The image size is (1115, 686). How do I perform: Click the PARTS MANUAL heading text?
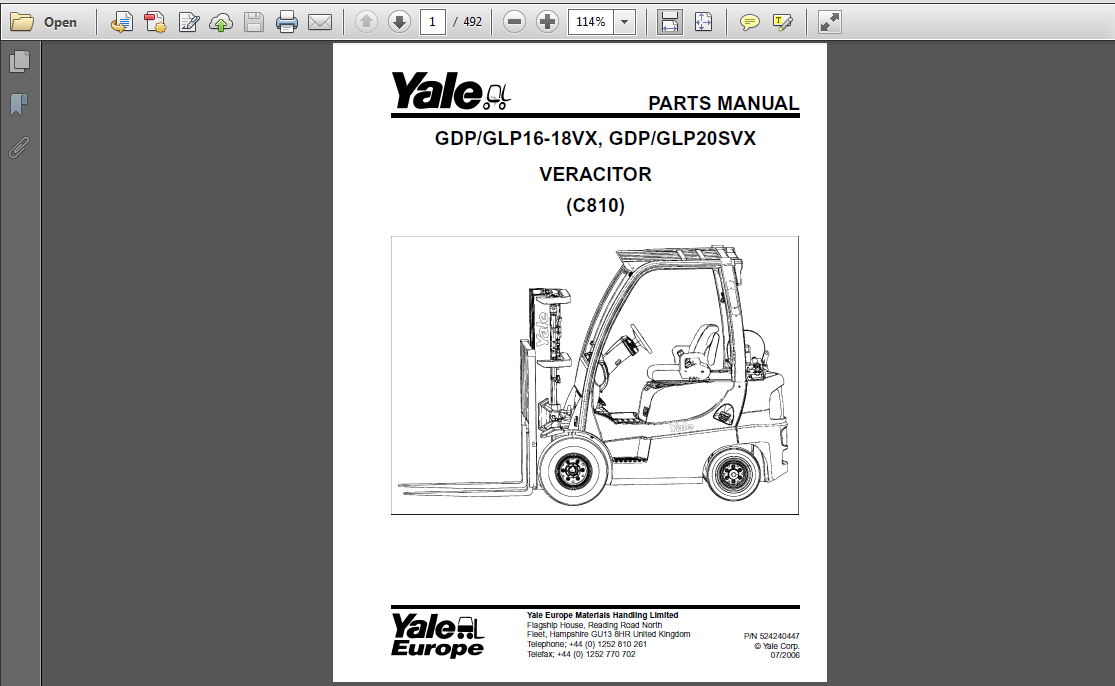click(x=723, y=103)
